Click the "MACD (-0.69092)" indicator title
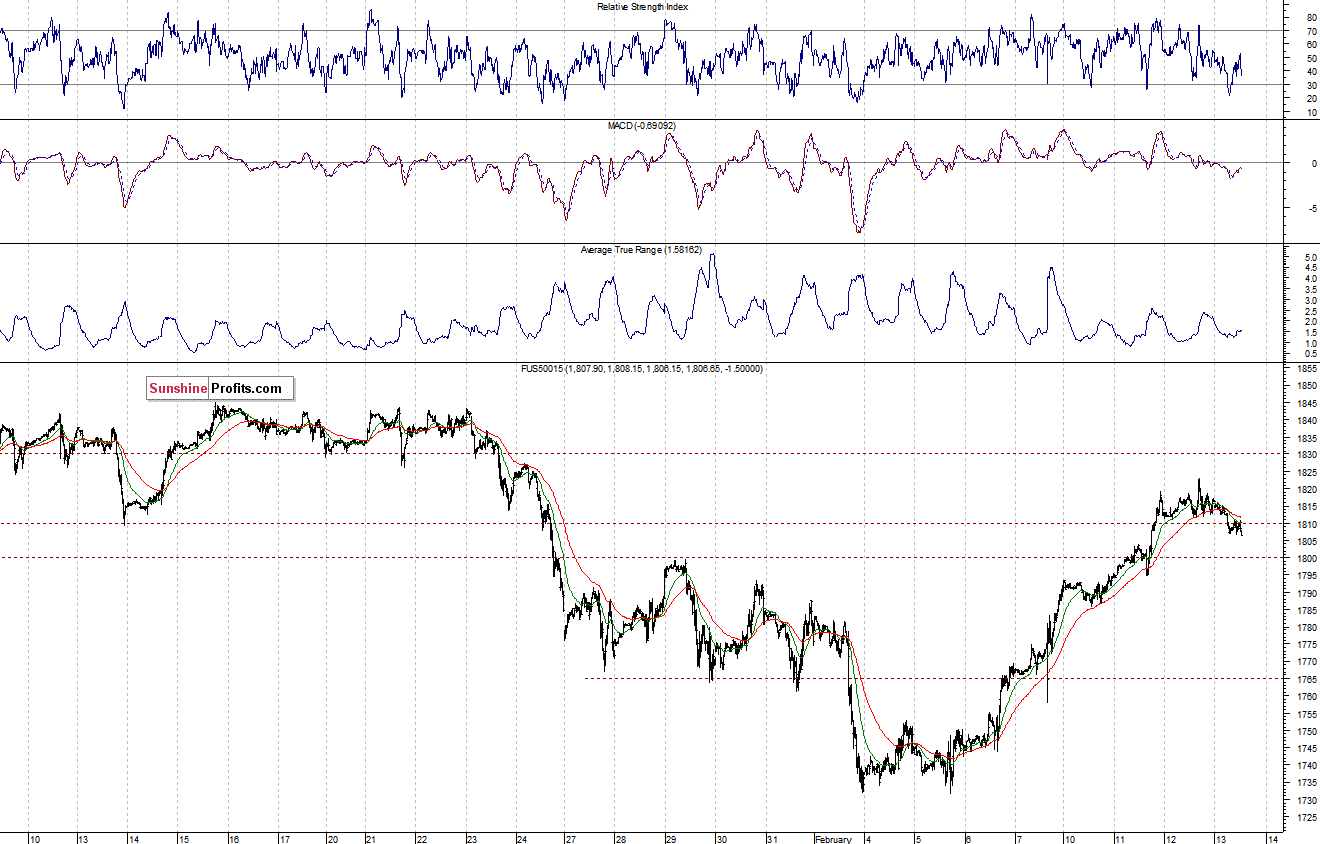The width and height of the screenshot is (1320, 844). coord(642,126)
